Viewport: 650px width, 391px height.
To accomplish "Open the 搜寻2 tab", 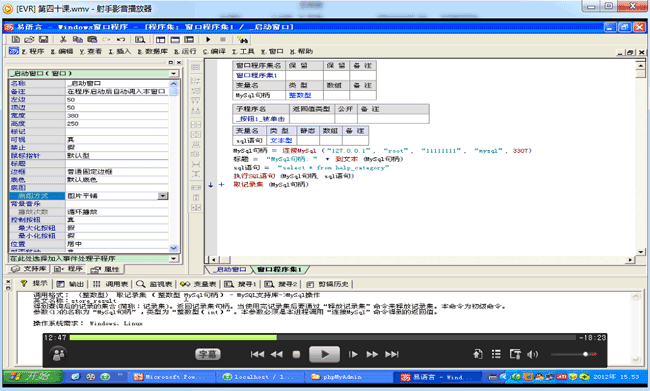I will [281, 284].
